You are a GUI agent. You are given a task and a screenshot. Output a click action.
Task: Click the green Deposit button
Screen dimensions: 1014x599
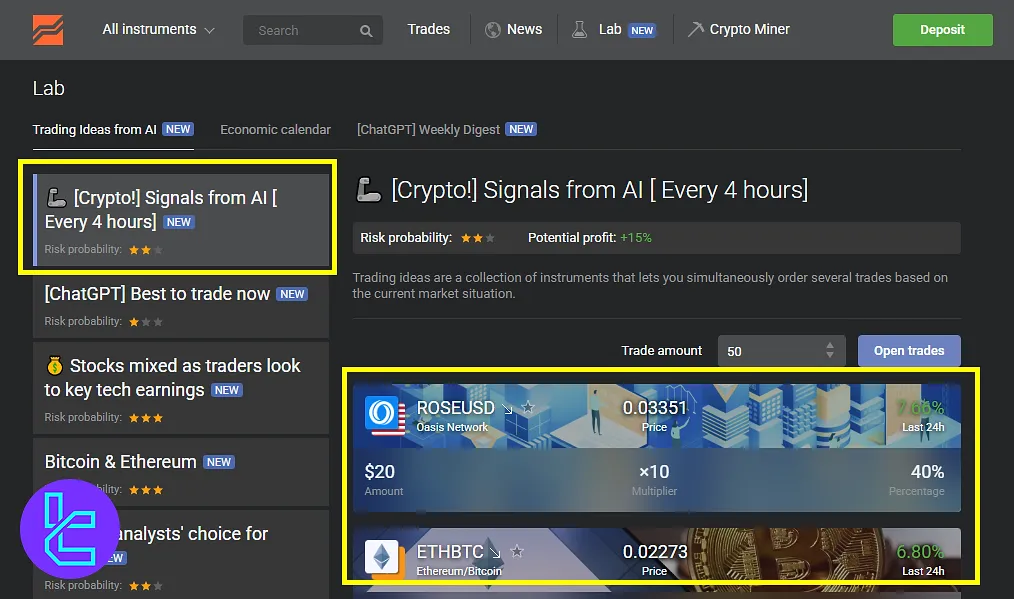(x=942, y=30)
